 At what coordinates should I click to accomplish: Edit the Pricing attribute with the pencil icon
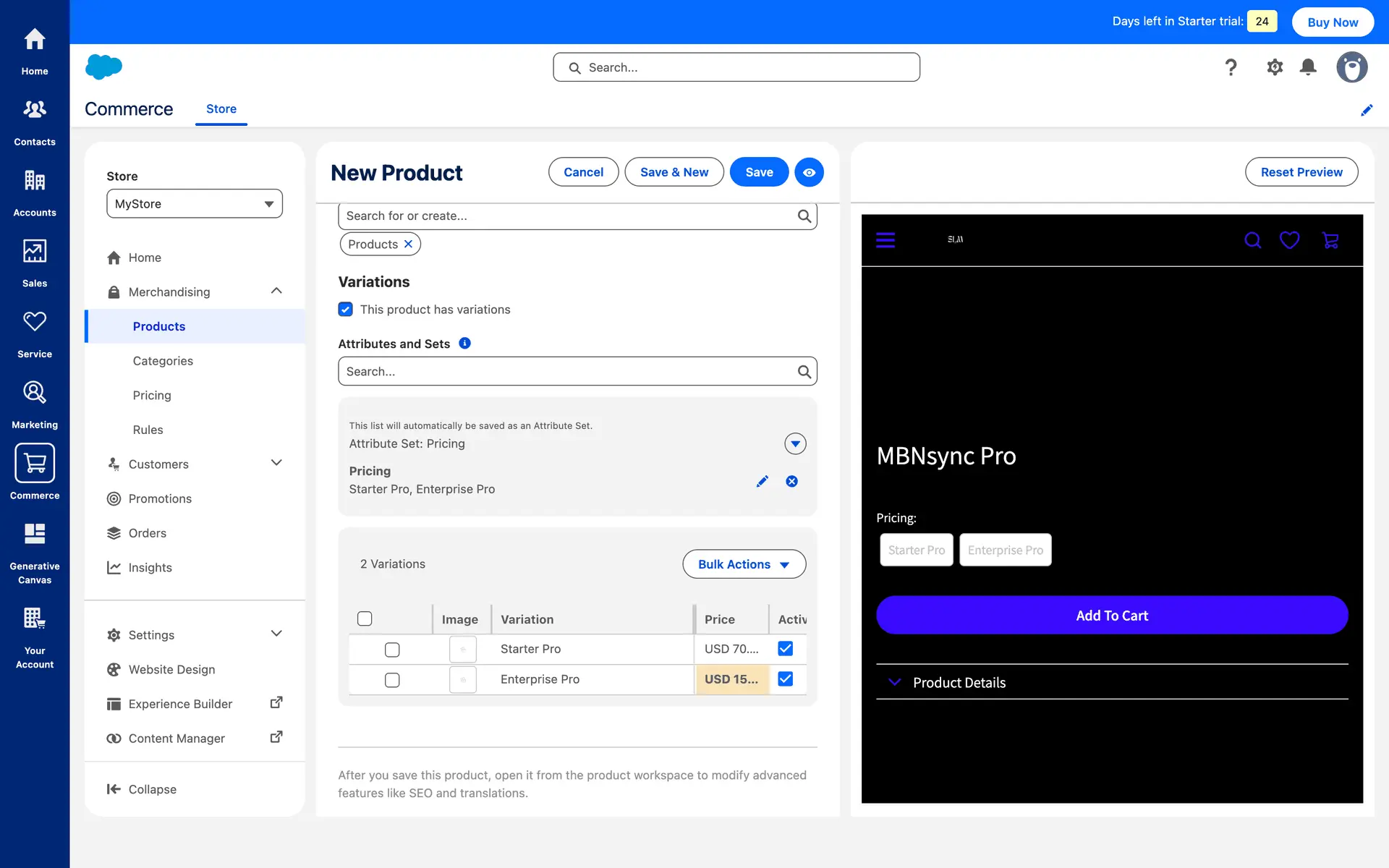[762, 482]
